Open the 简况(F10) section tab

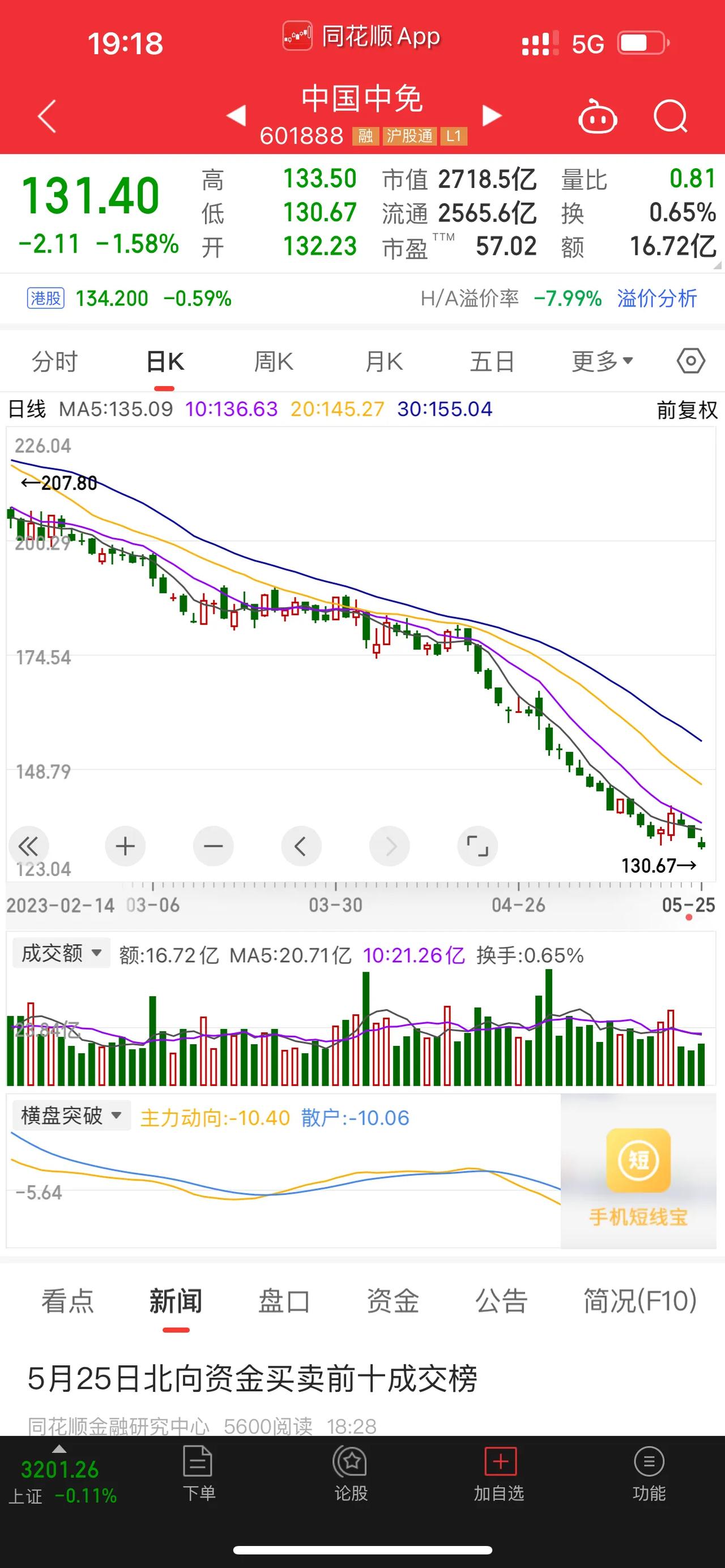coord(640,1301)
